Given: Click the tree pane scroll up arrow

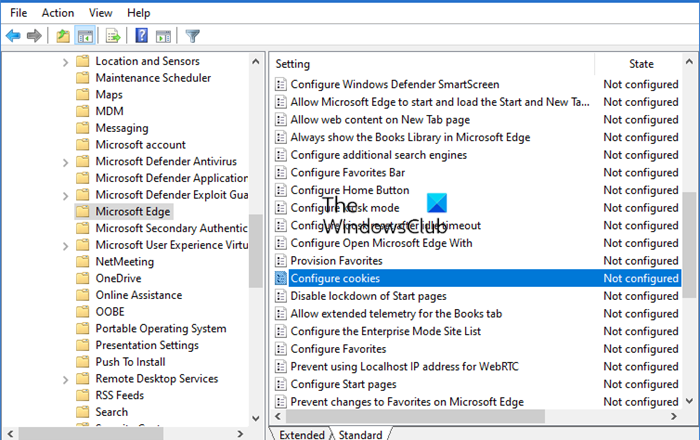Looking at the screenshot, I should [x=256, y=62].
